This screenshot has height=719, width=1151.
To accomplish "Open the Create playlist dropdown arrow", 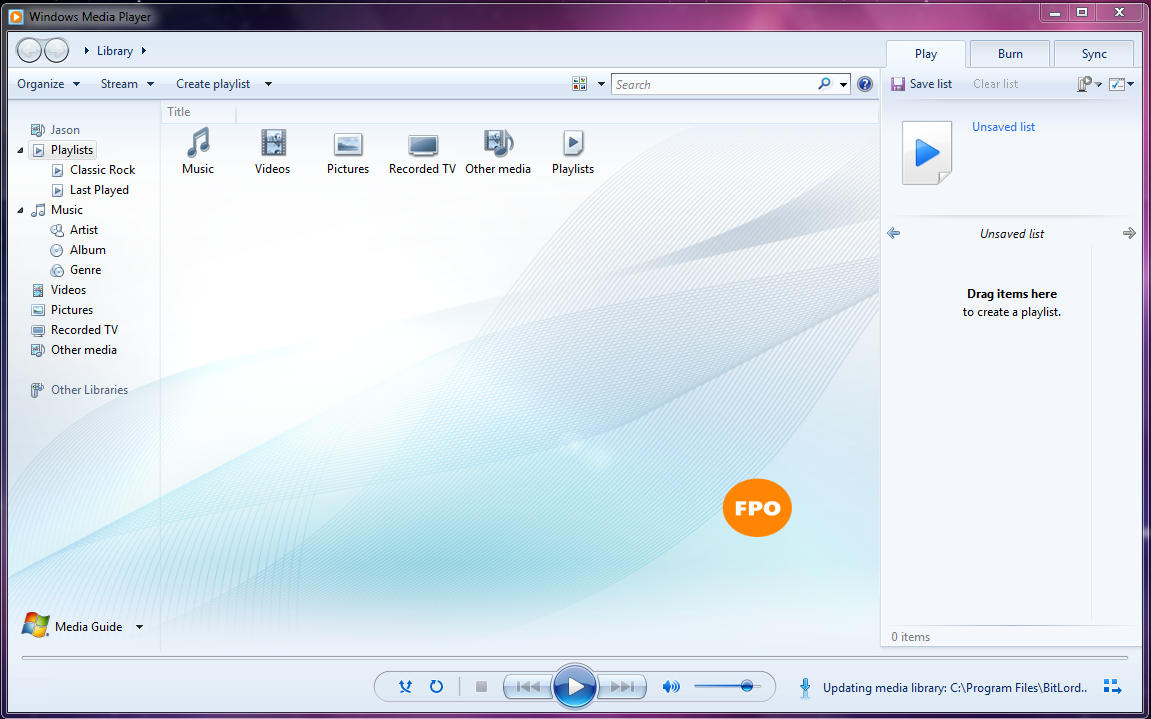I will [x=268, y=84].
